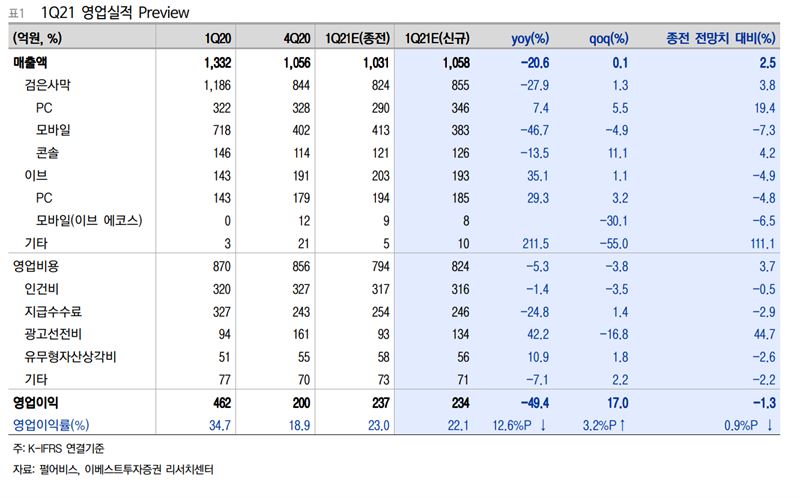Click the 1Q21E(종전) column header

coord(358,38)
